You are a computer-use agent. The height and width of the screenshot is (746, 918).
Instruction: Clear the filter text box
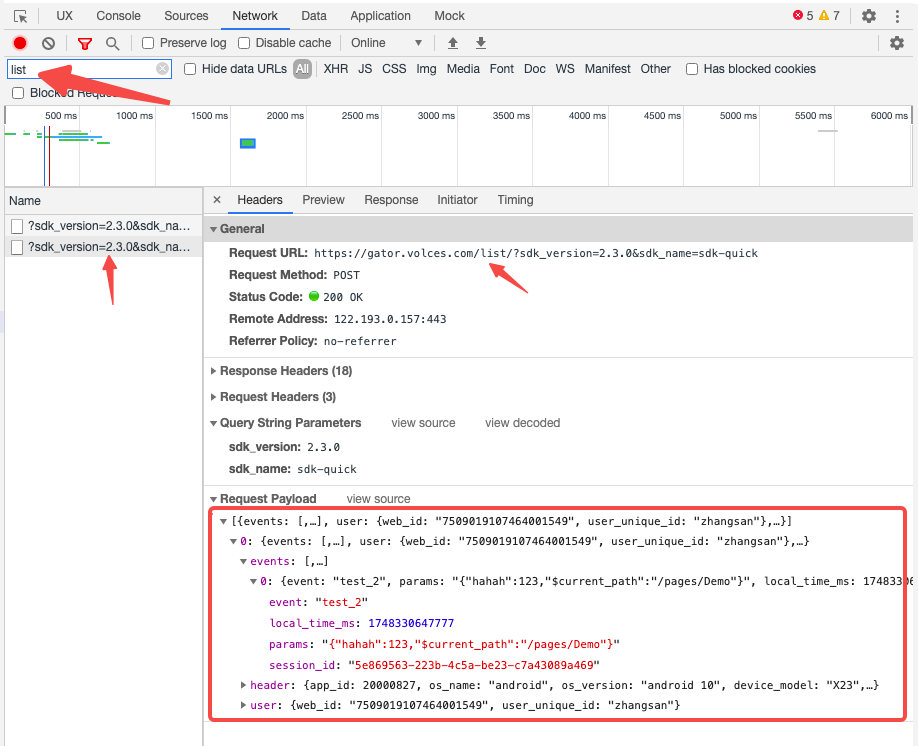click(162, 69)
